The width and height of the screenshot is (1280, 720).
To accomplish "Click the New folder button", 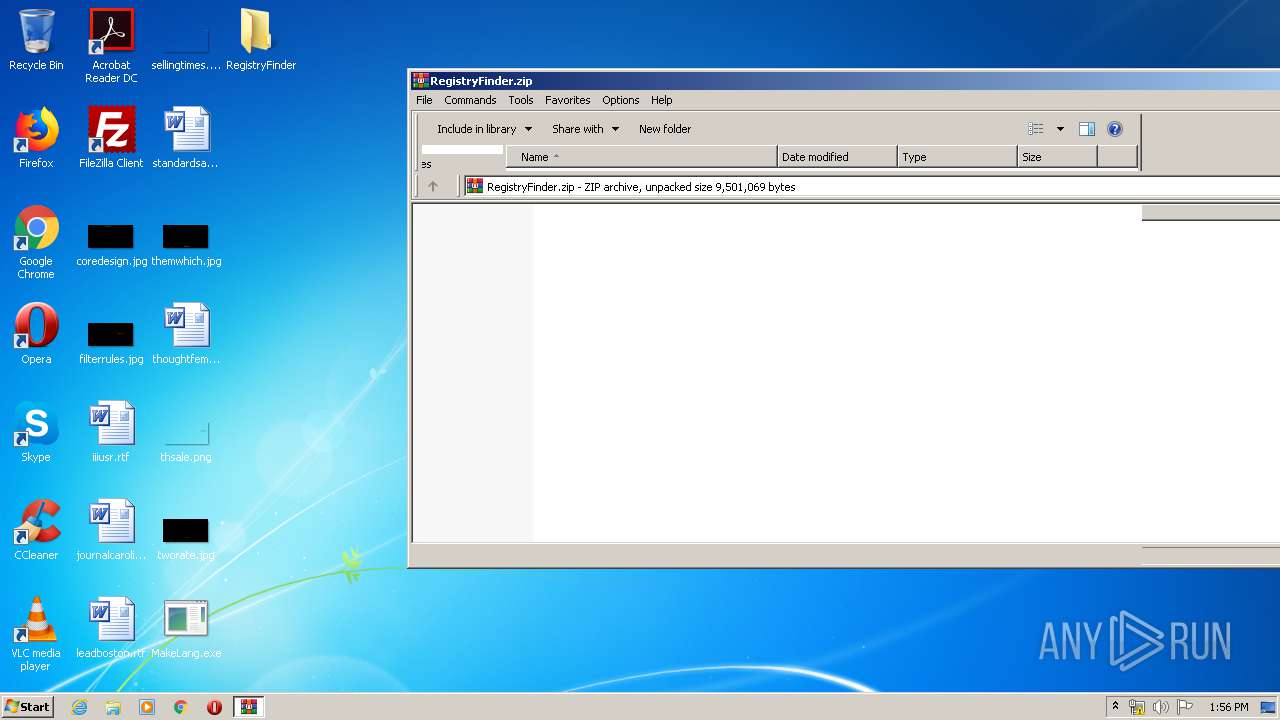I will (665, 129).
